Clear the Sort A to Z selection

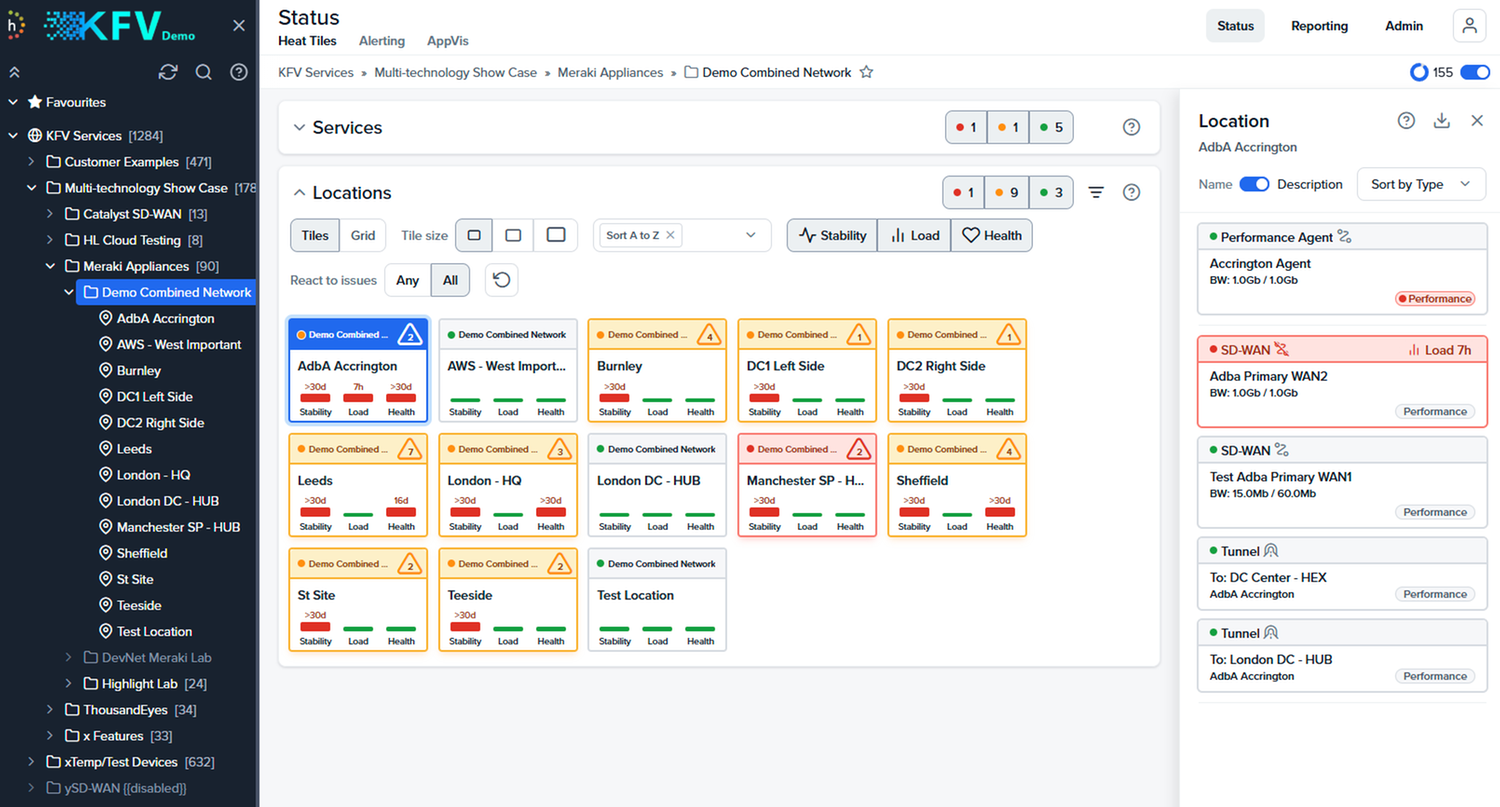pyautogui.click(x=670, y=235)
